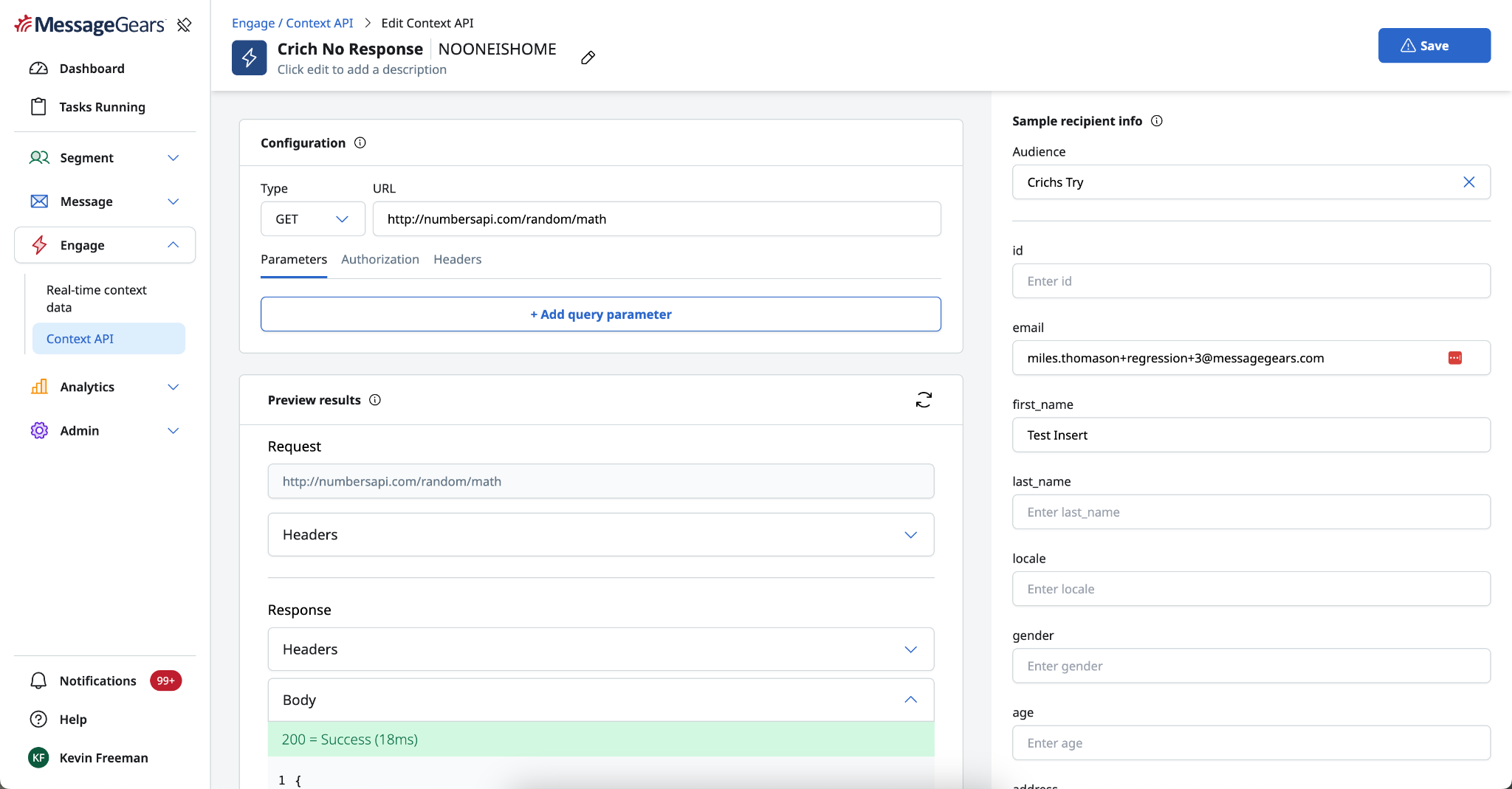Refresh the preview results

[x=924, y=400]
